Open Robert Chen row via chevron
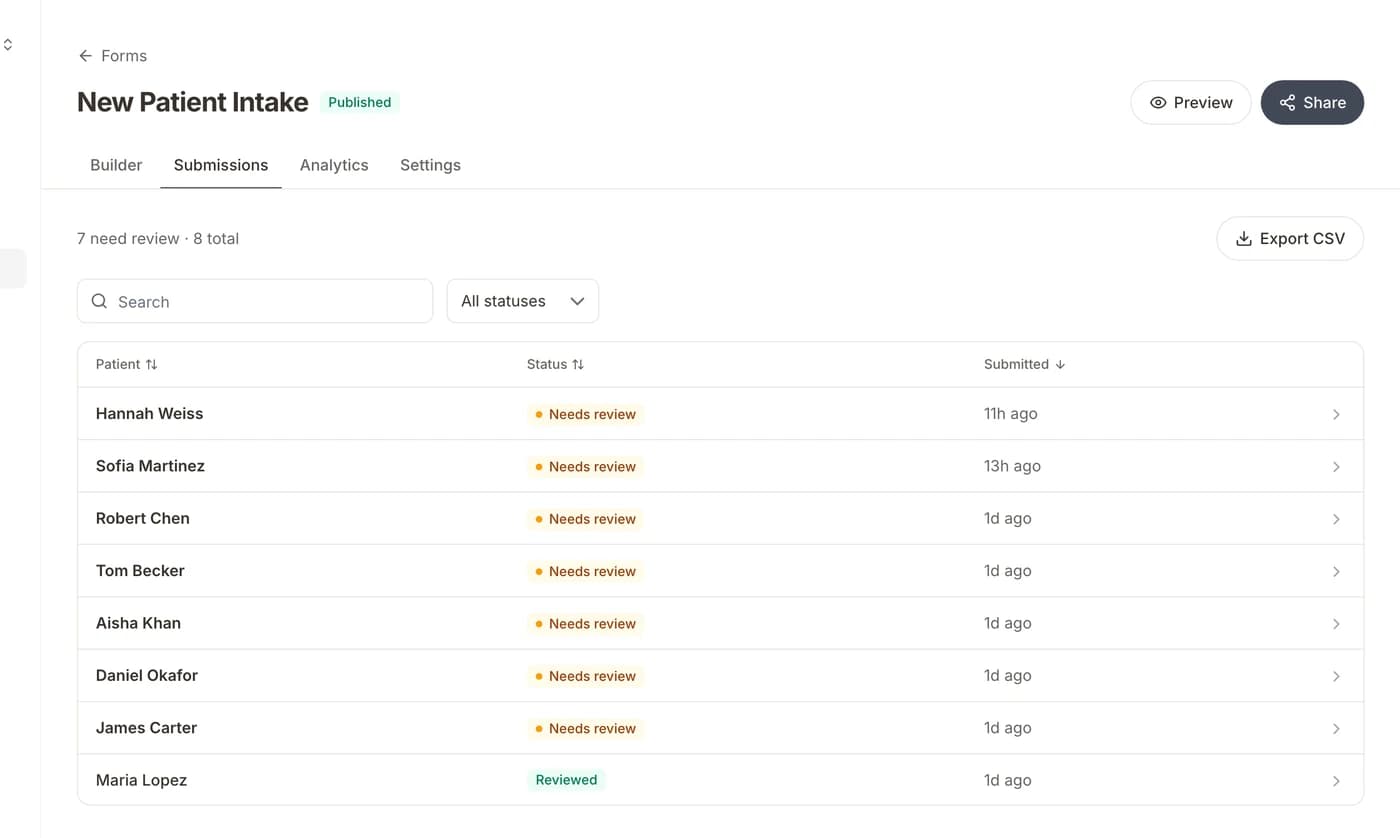The width and height of the screenshot is (1400, 838). tap(1336, 519)
